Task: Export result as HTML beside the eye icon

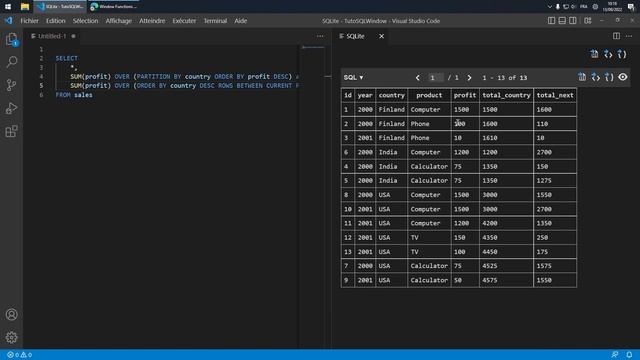Action: click(596, 77)
